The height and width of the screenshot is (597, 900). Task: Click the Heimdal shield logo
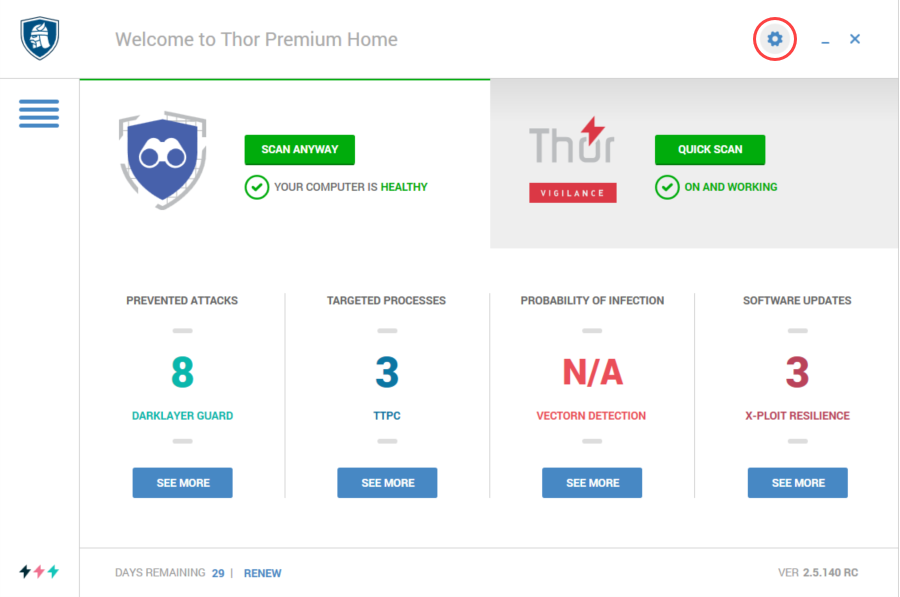(40, 38)
